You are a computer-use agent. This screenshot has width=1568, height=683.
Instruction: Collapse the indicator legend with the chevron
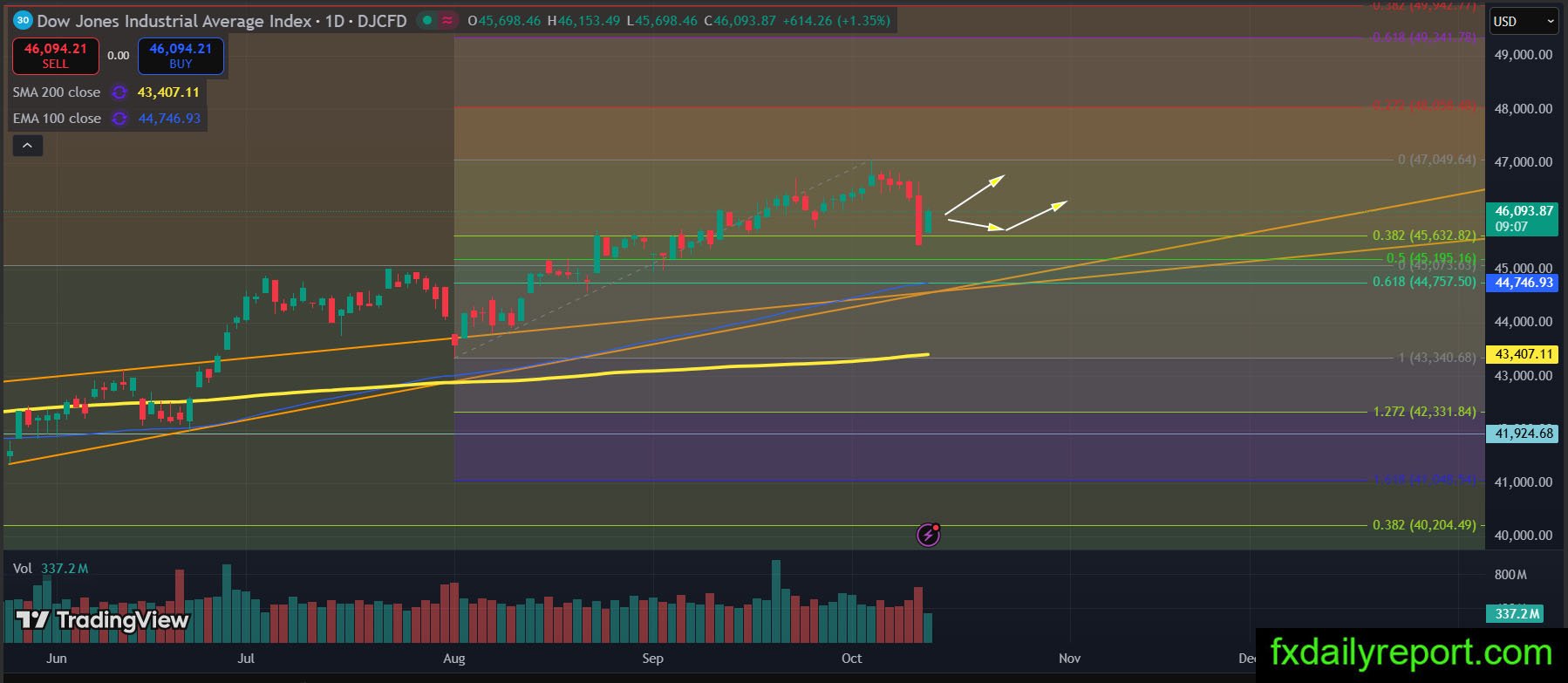pyautogui.click(x=27, y=146)
